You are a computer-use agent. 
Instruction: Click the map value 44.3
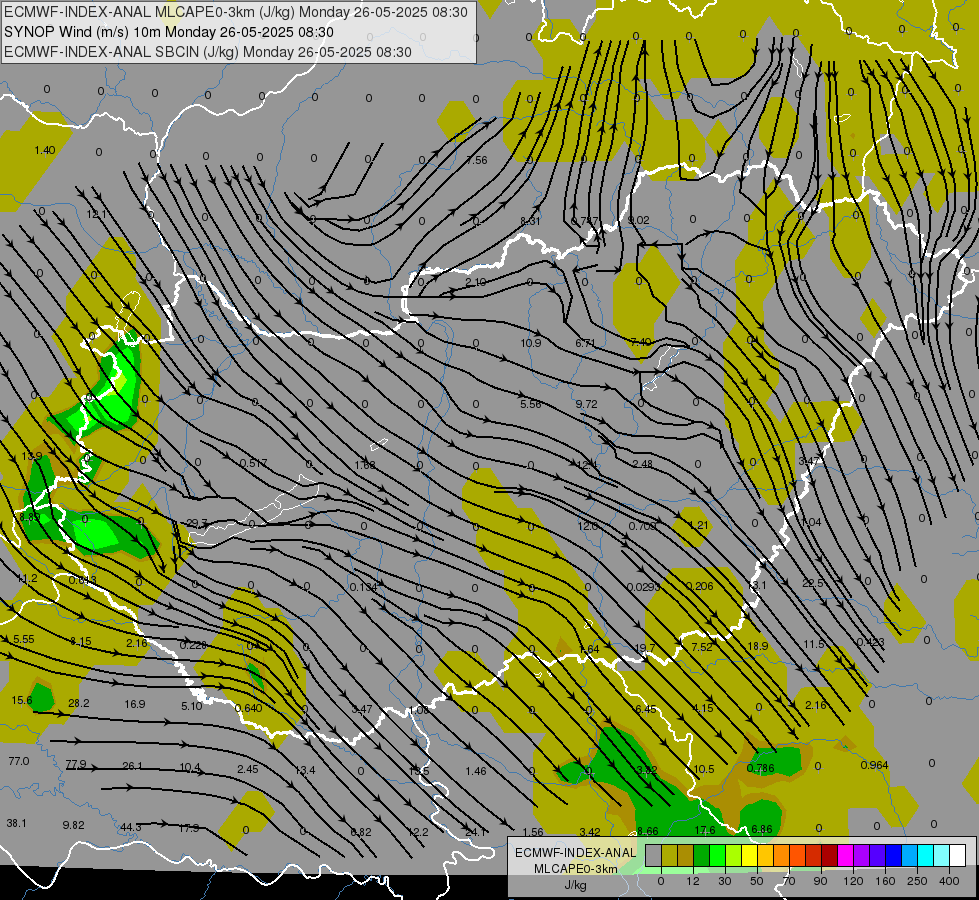pyautogui.click(x=130, y=828)
